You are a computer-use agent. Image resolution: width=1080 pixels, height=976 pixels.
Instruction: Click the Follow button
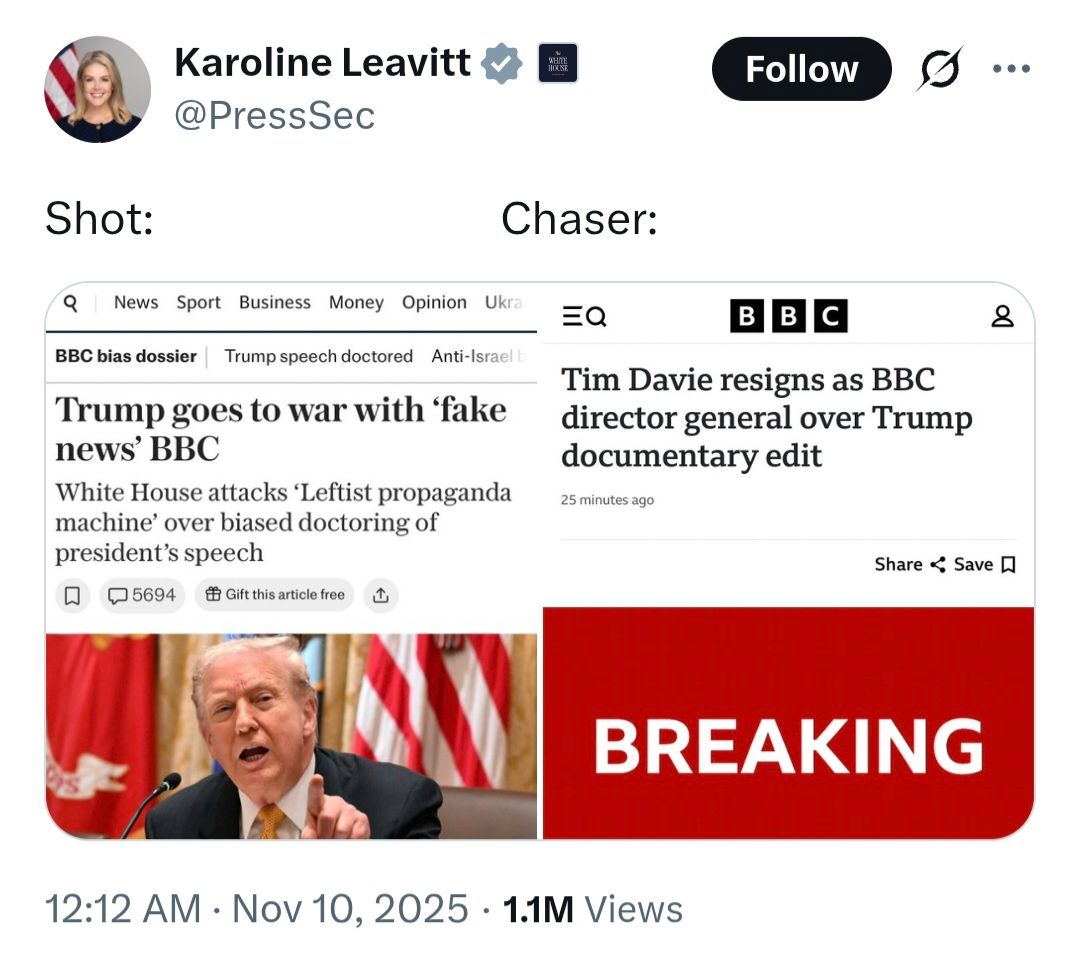coord(801,69)
